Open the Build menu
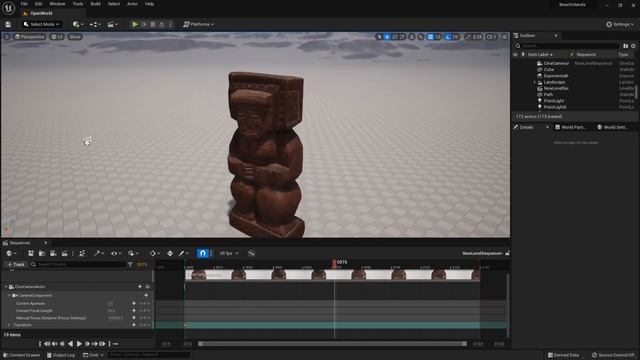 tap(96, 4)
